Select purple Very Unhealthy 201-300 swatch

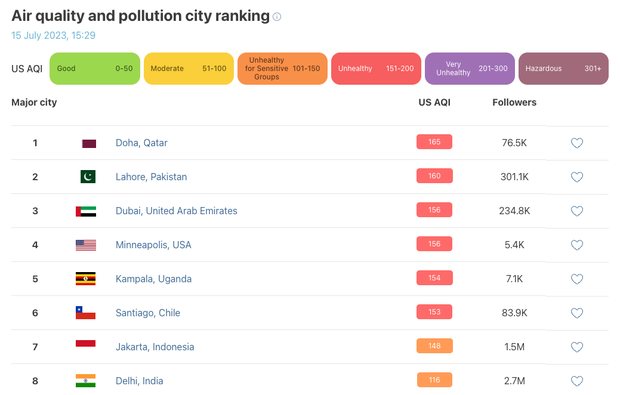point(470,68)
